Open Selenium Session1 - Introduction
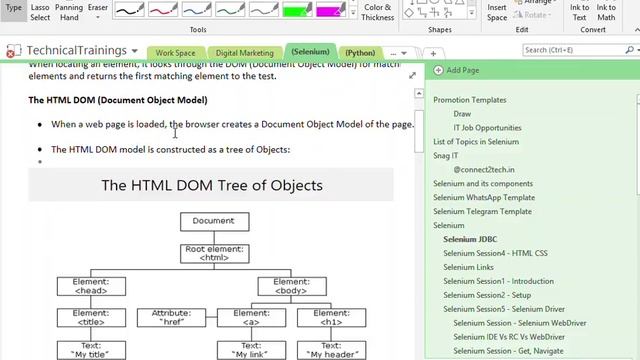This screenshot has height=360, width=640. 498,281
